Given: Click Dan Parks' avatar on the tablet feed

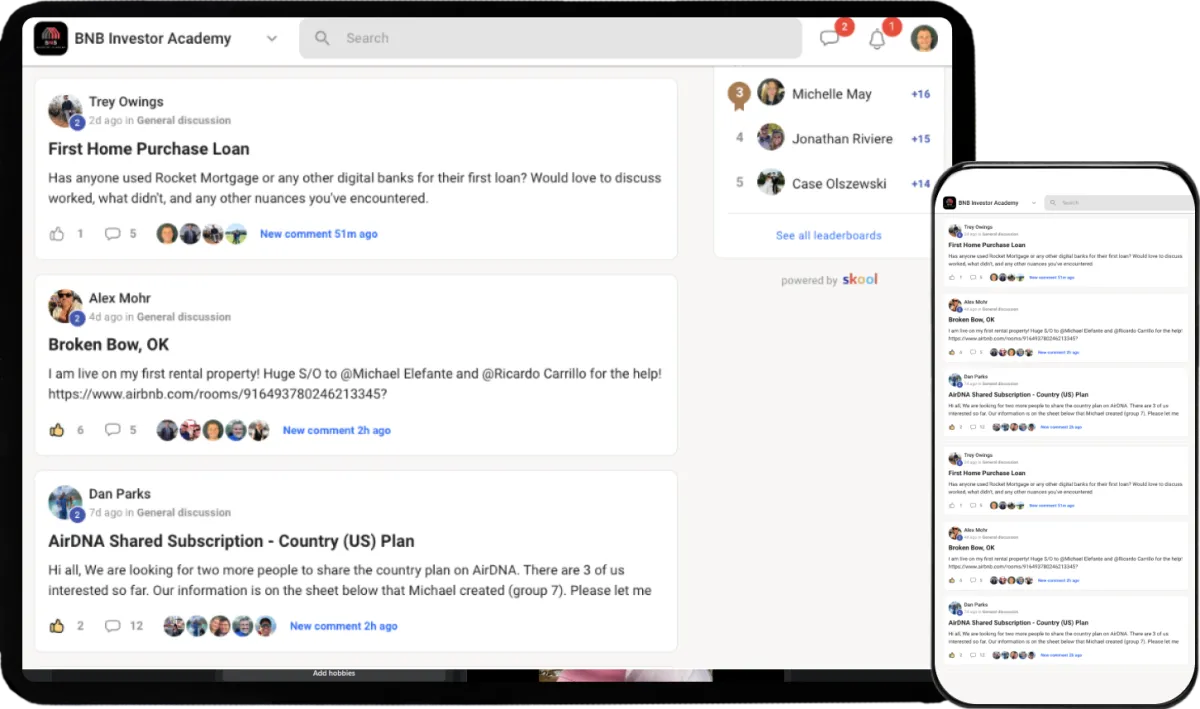Looking at the screenshot, I should tap(65, 503).
